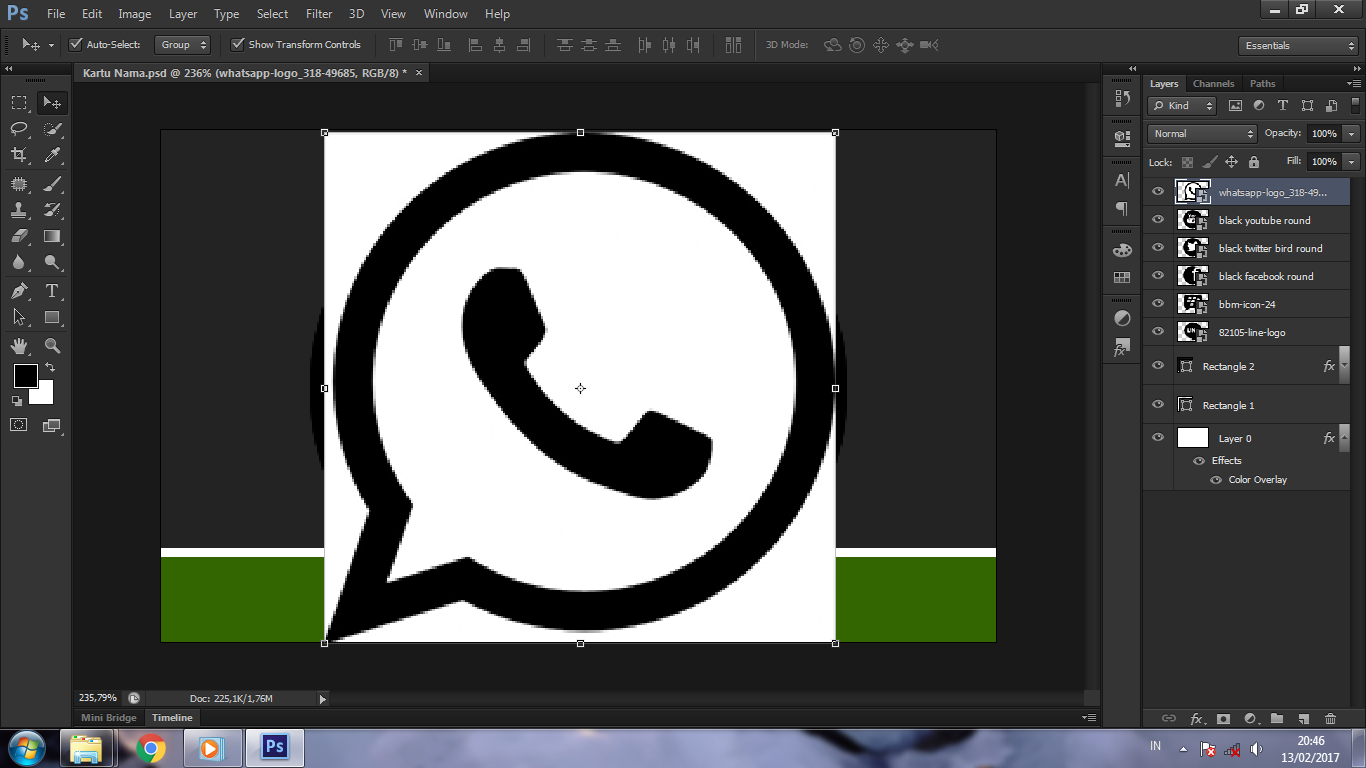Image resolution: width=1366 pixels, height=768 pixels.
Task: Click the delete layer trash icon
Action: [1330, 718]
